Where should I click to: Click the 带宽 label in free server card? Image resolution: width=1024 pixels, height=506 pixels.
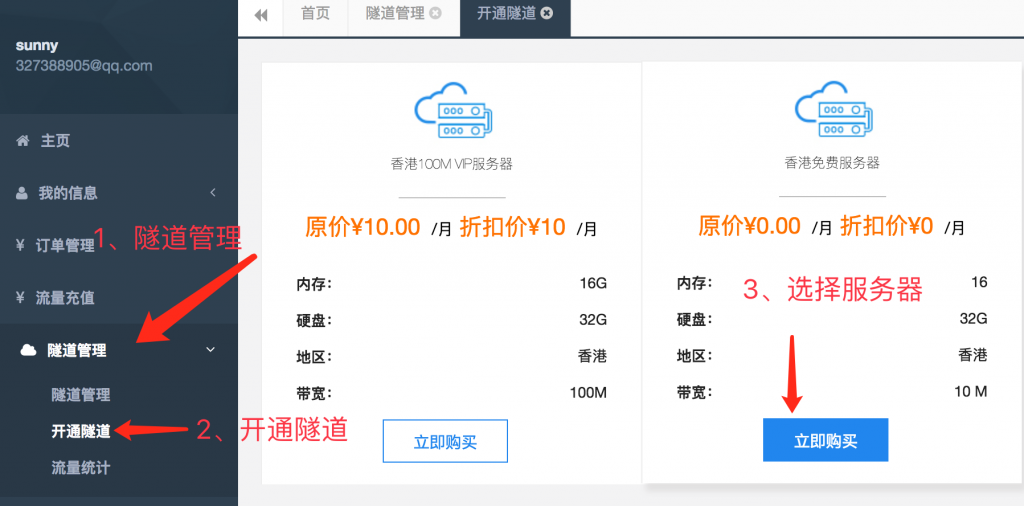694,392
